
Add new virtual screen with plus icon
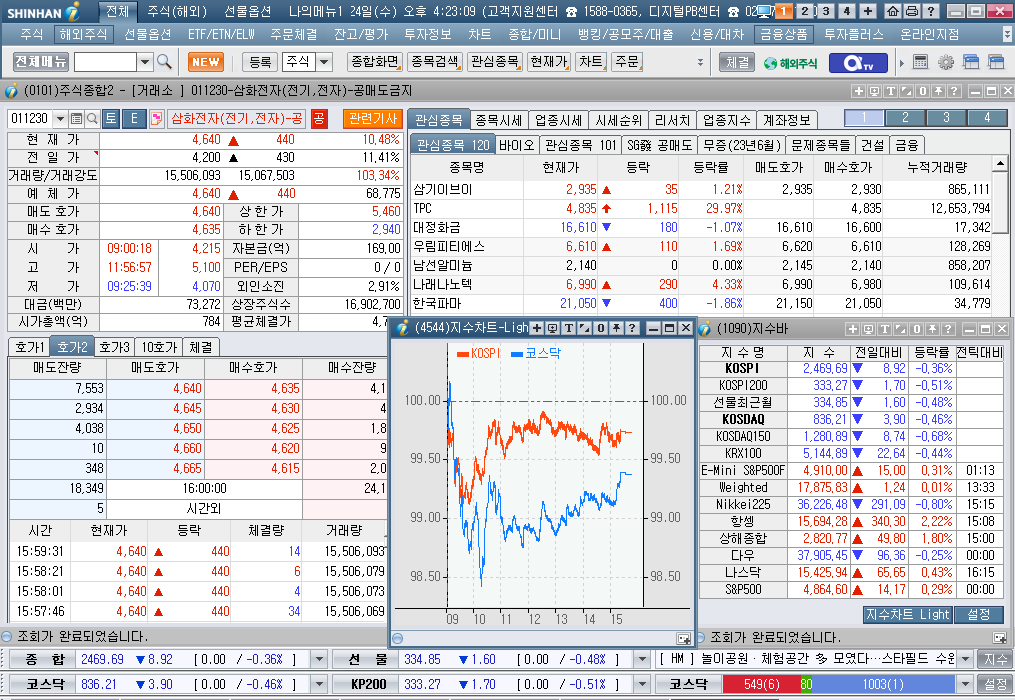[x=867, y=11]
